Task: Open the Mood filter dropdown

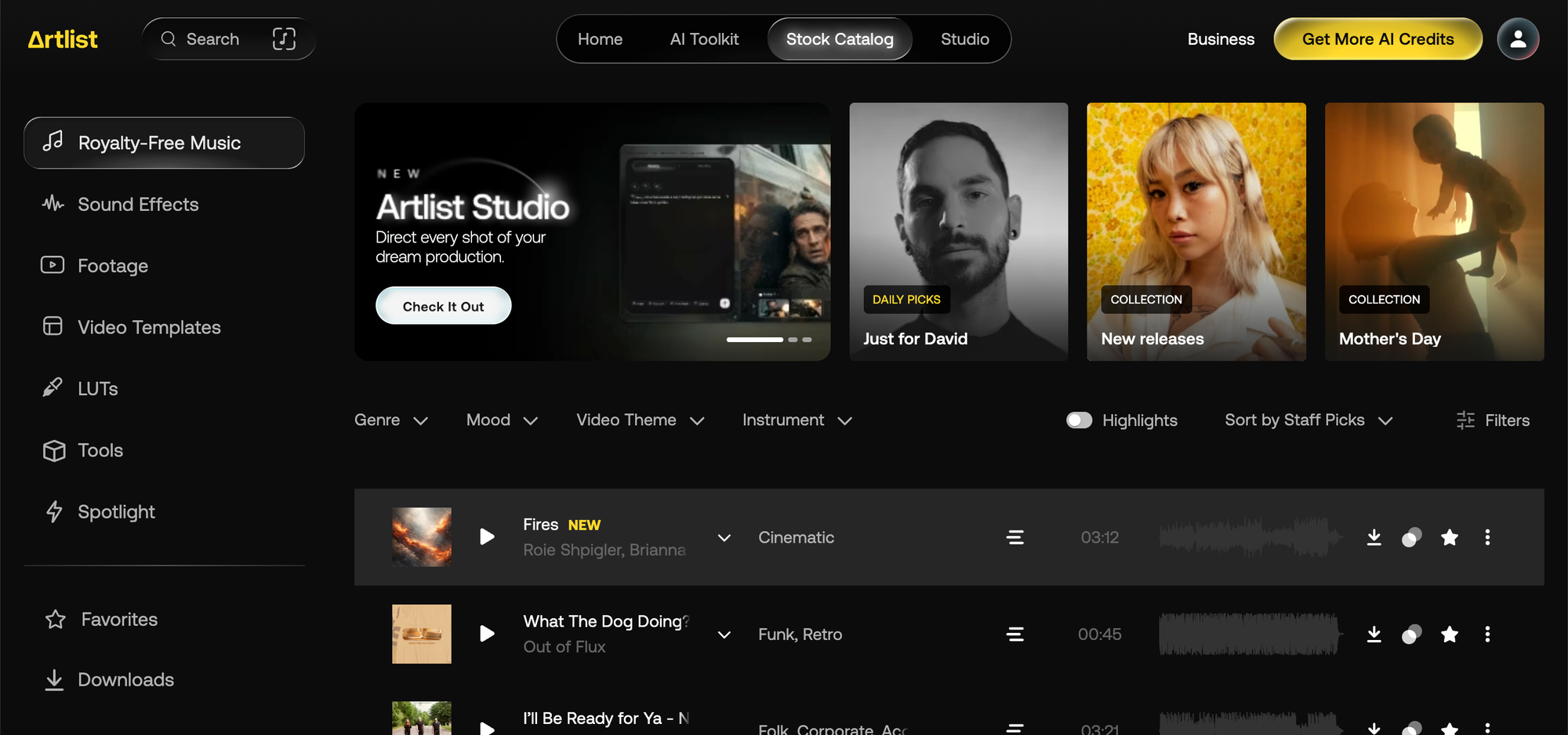Action: (502, 420)
